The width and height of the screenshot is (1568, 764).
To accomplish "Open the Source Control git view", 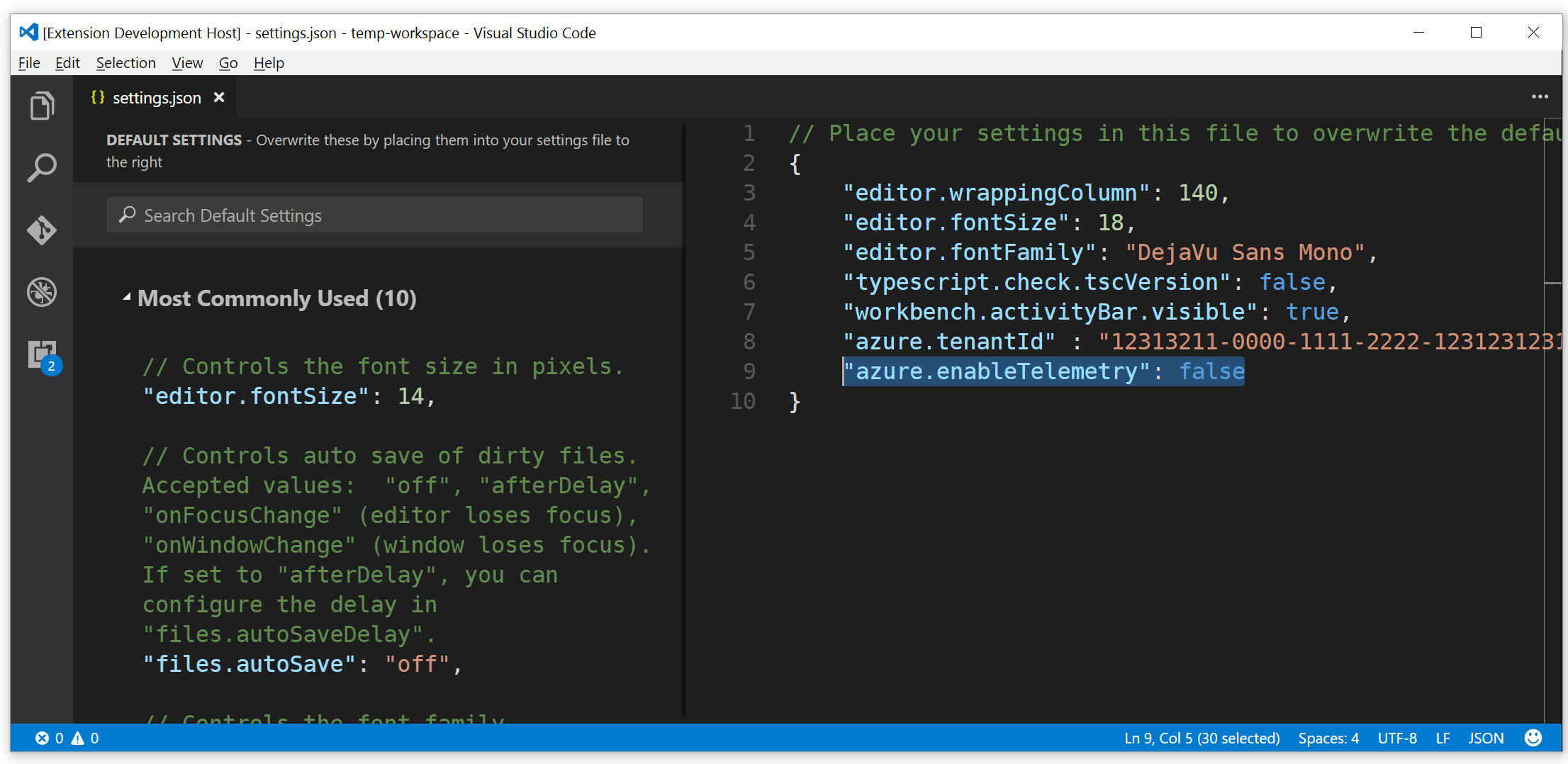I will coord(42,230).
